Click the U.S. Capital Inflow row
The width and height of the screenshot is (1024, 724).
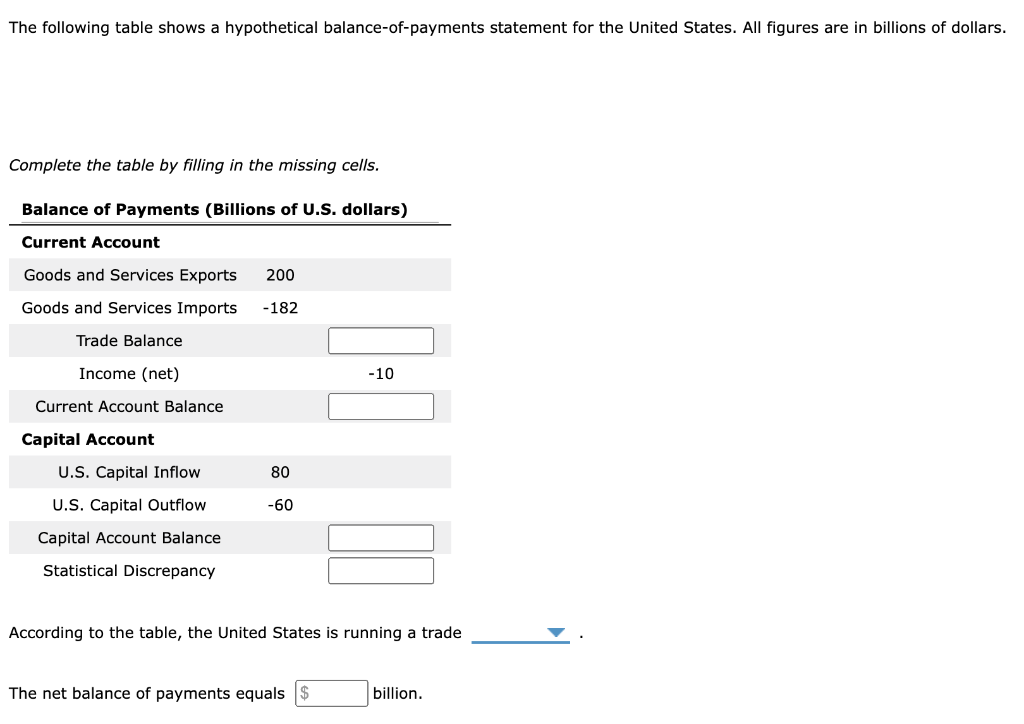pyautogui.click(x=129, y=471)
